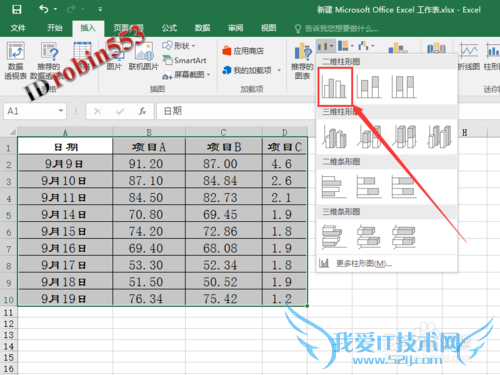Image resolution: width=500 pixels, height=375 pixels.
Task: Select column B header
Action: [x=149, y=132]
